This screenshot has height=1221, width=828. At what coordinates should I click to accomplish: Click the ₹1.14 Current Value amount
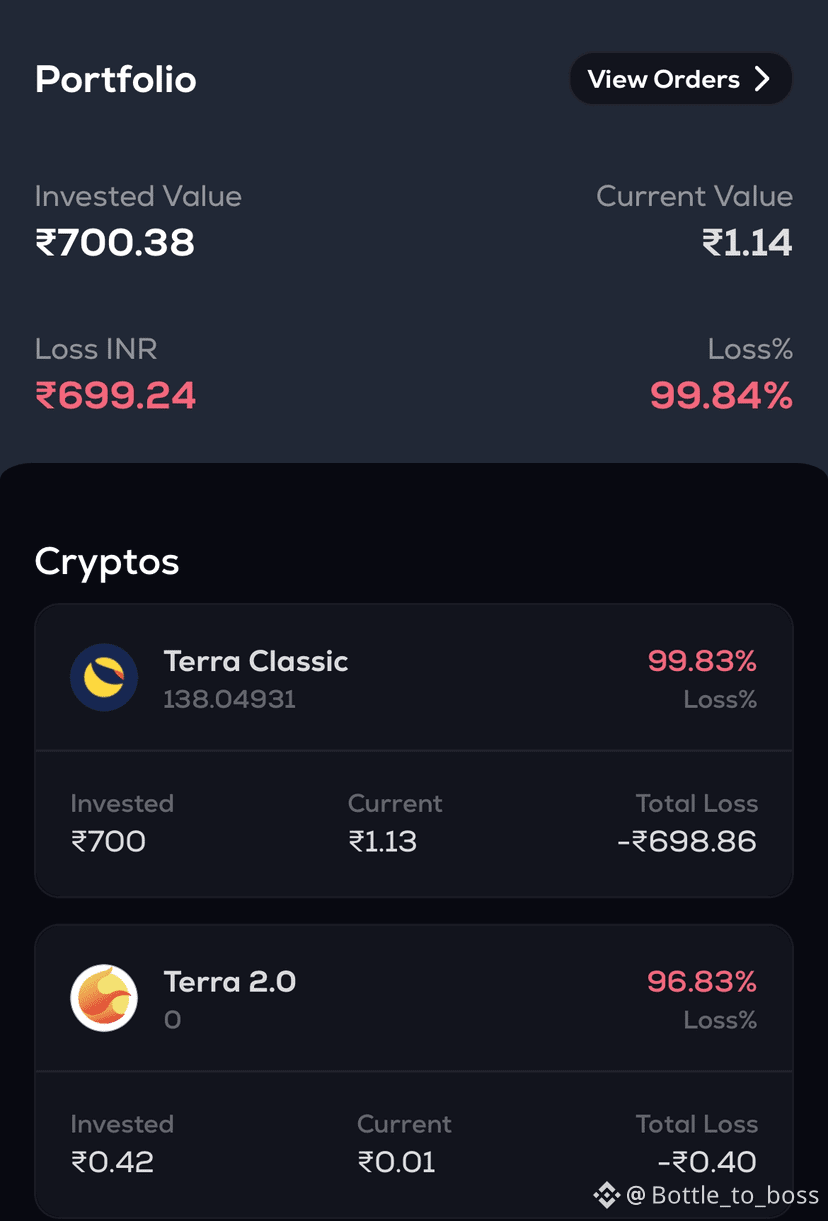click(747, 242)
